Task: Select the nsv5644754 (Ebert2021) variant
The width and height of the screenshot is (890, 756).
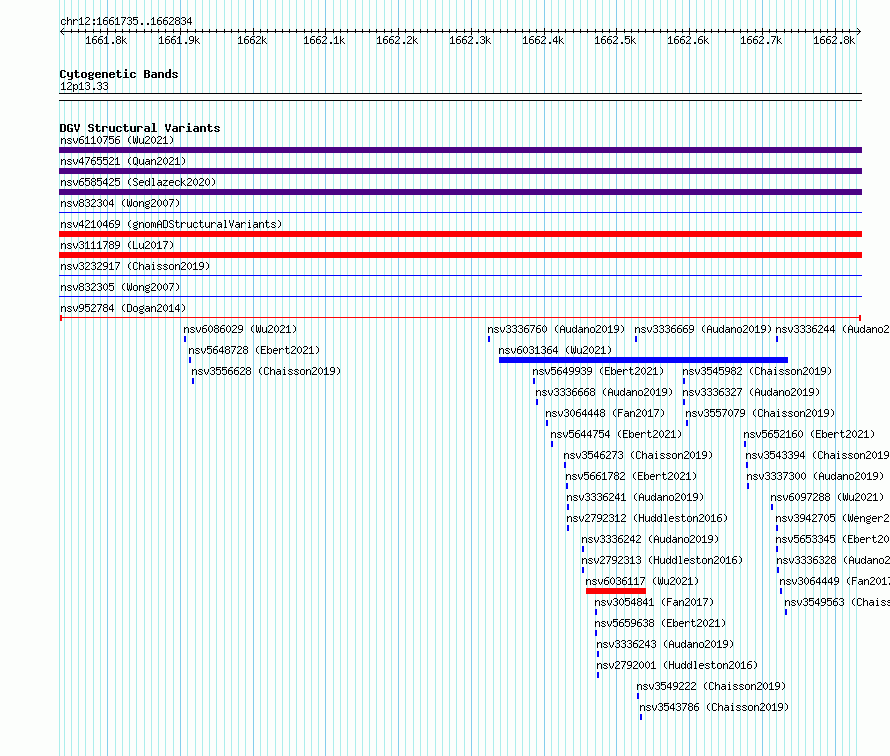Action: (616, 434)
